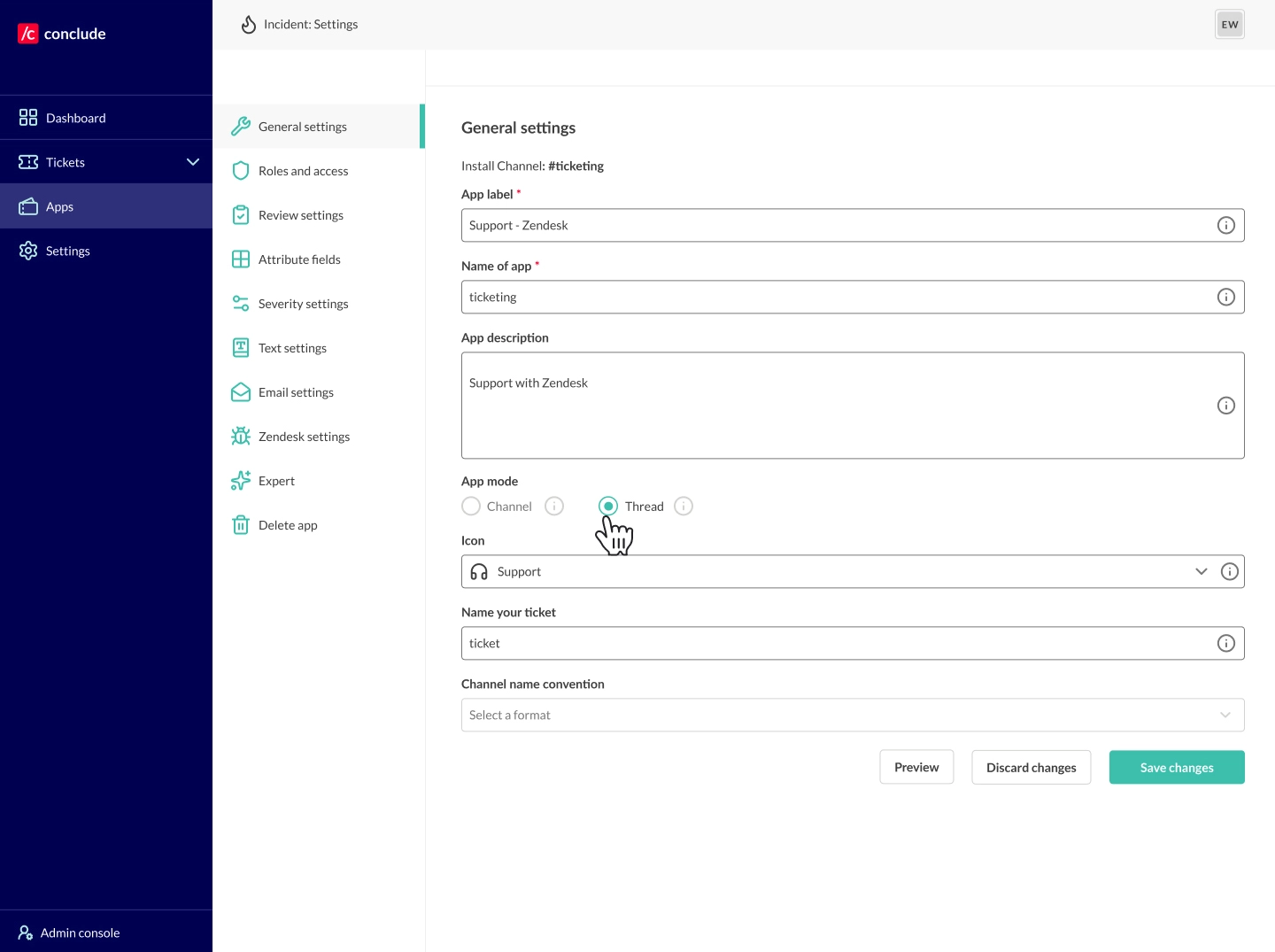Click the info icon beside Channel option
The width and height of the screenshot is (1275, 952).
(x=553, y=506)
